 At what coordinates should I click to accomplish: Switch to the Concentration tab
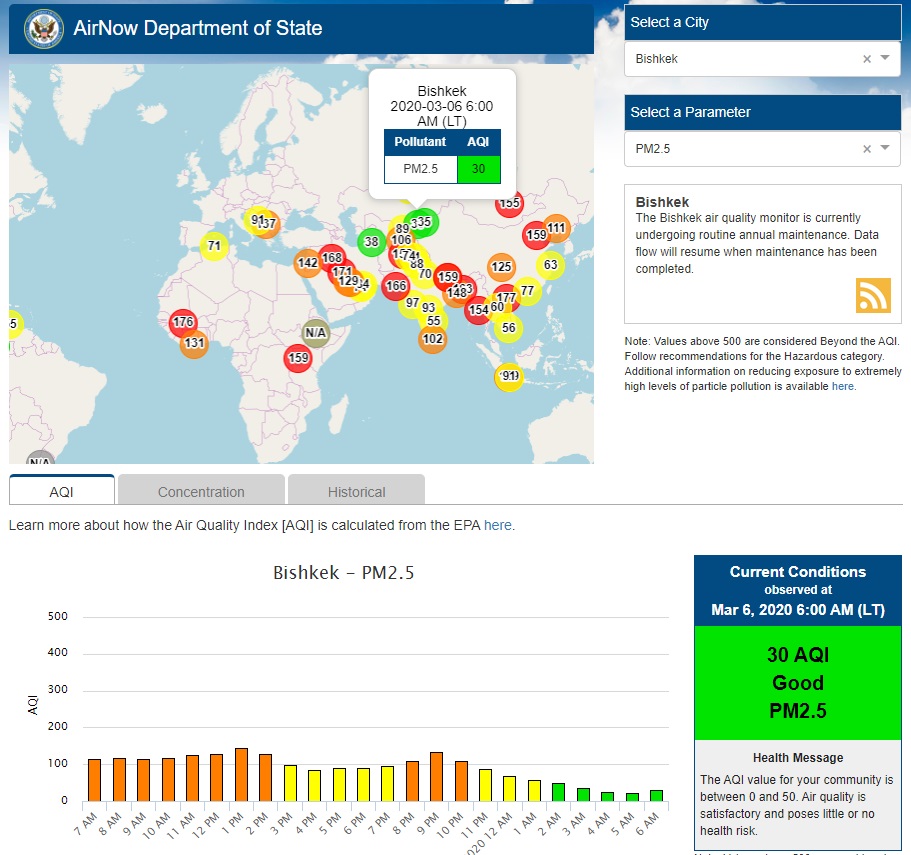[x=201, y=492]
